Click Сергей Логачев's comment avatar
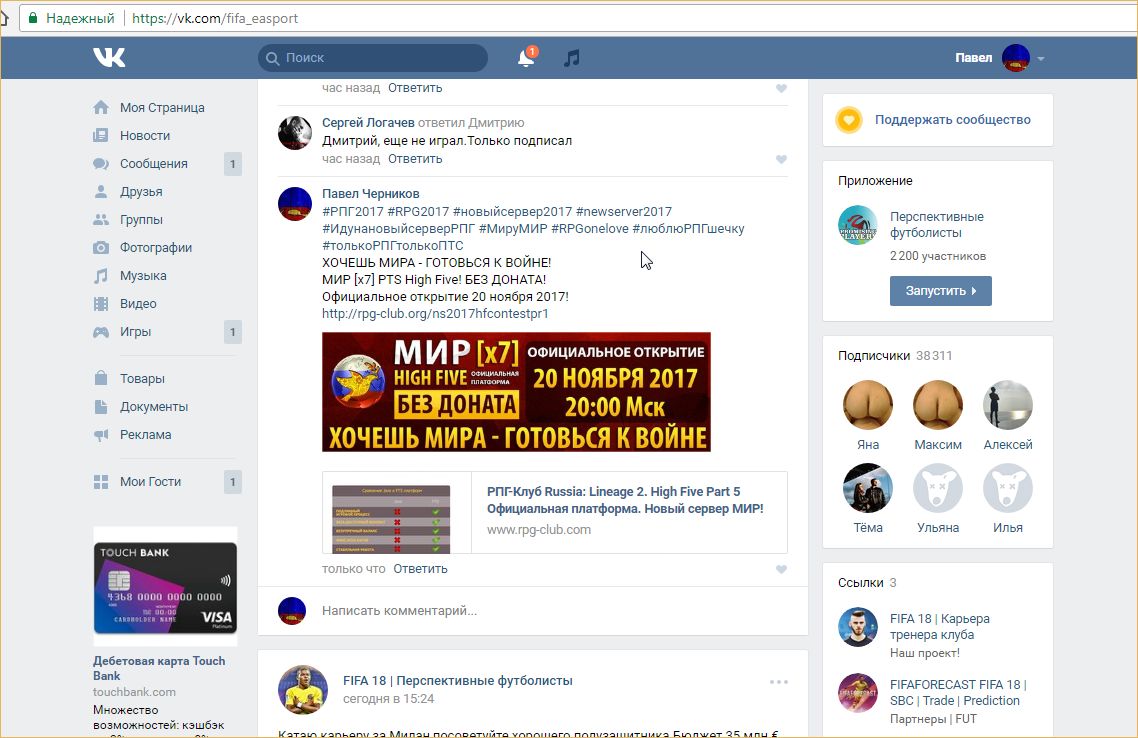Screen dimensions: 1138x738 pos(295,133)
